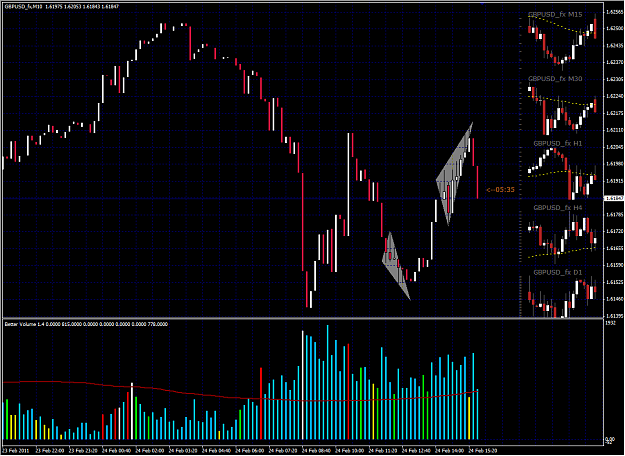Screen dimensions: 625x456
Task: Click the 24 Feb 03:20 time axis label
Action: tap(183, 451)
